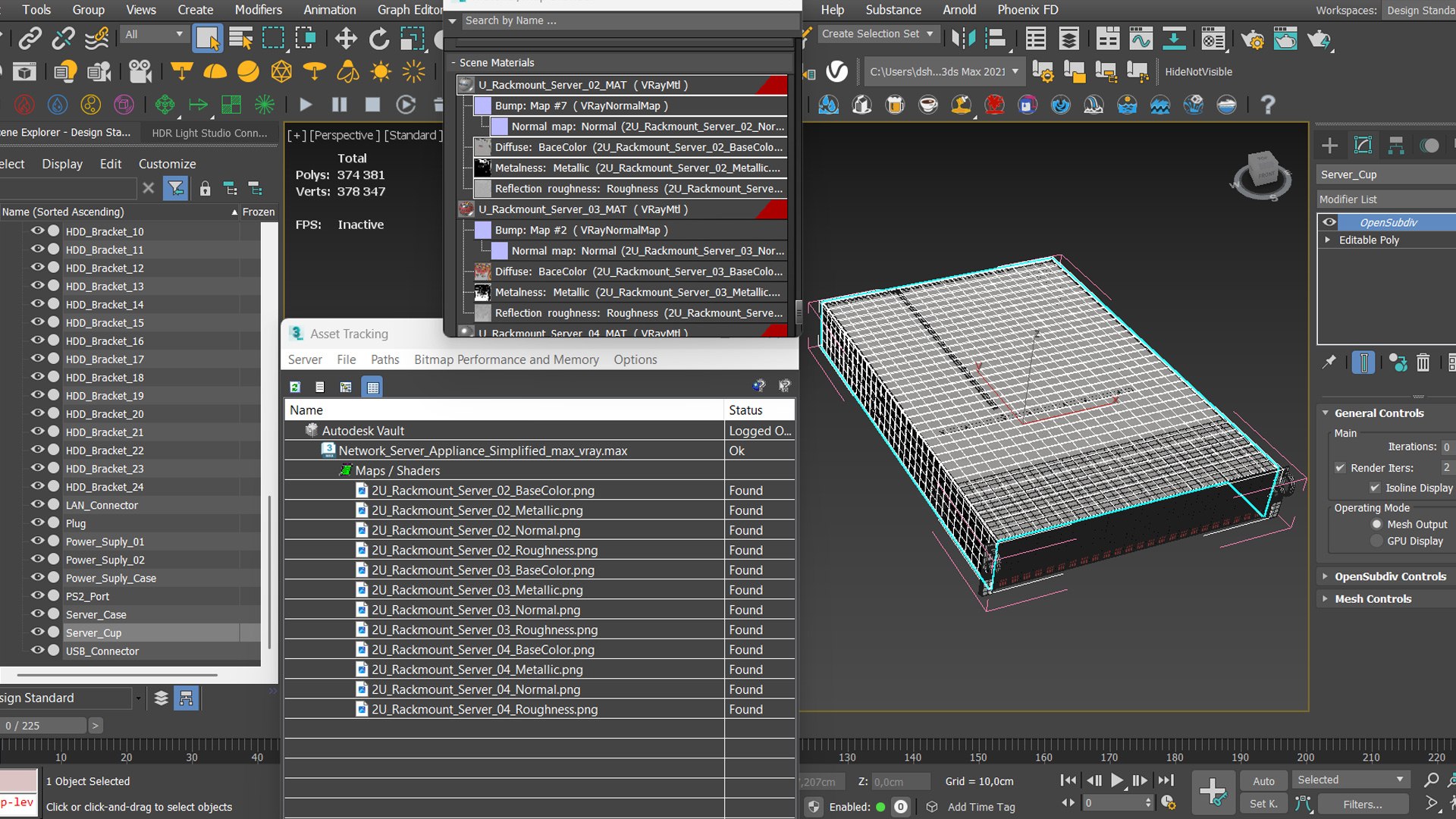
Task: Select the Rotate tool in main toolbar
Action: pos(378,38)
